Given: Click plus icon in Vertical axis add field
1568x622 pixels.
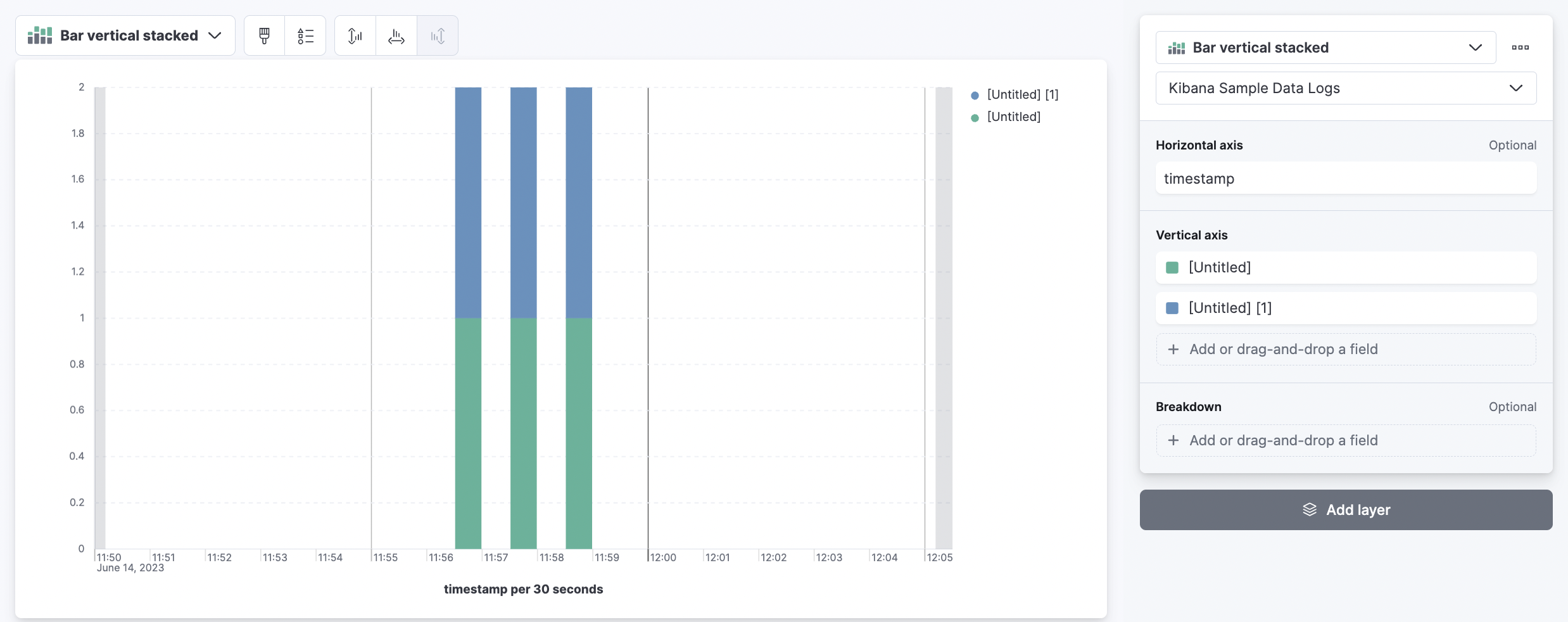Looking at the screenshot, I should pyautogui.click(x=1173, y=349).
